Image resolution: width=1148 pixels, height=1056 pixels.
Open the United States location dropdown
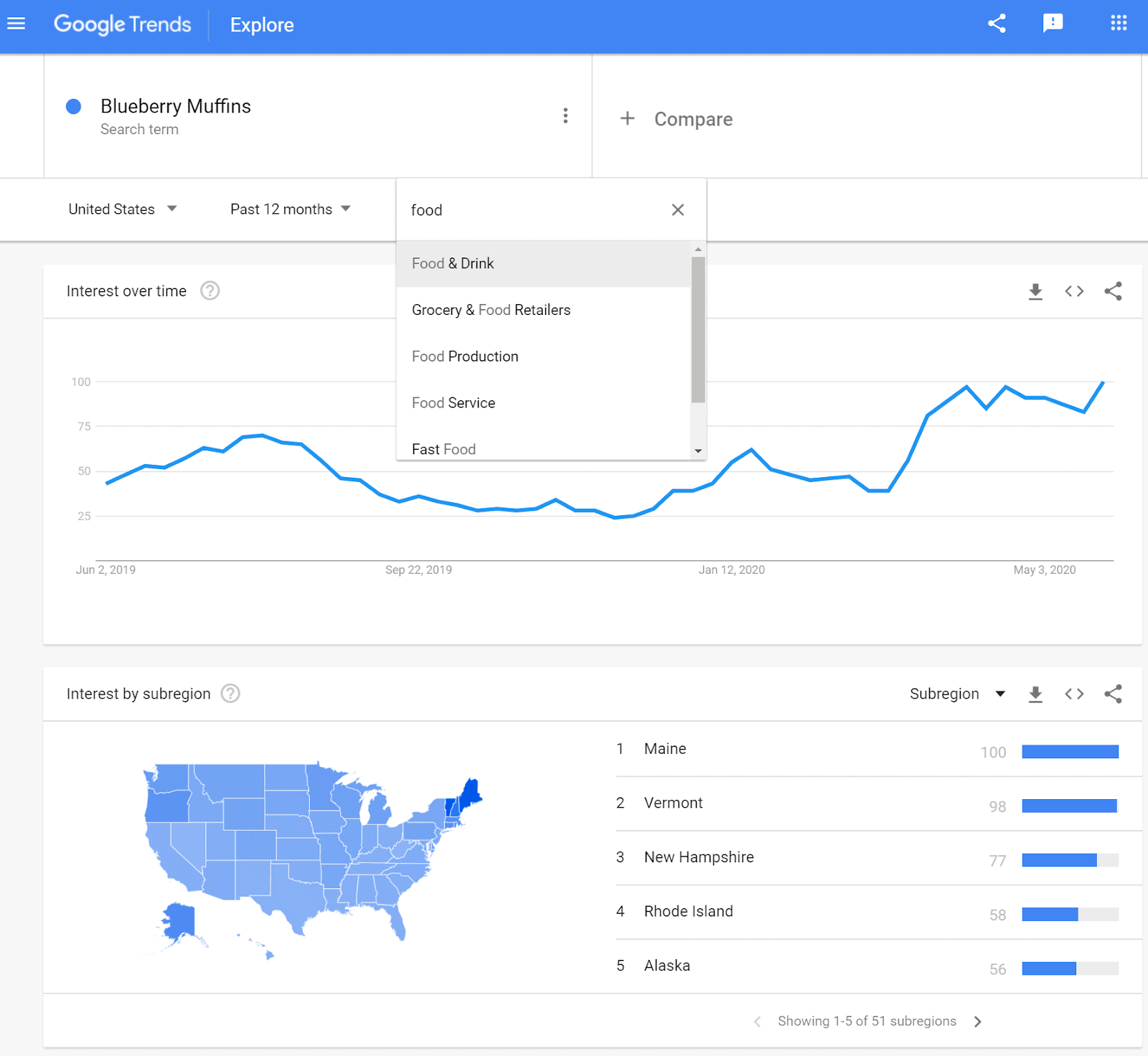[x=121, y=209]
